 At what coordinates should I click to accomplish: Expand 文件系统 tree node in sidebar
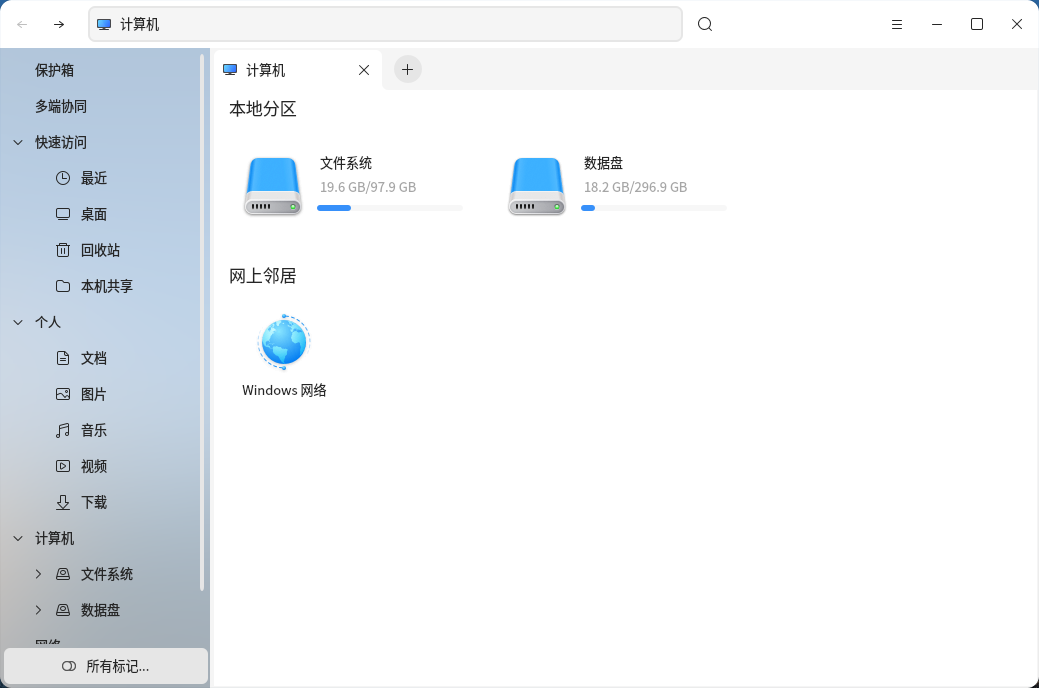(x=38, y=574)
